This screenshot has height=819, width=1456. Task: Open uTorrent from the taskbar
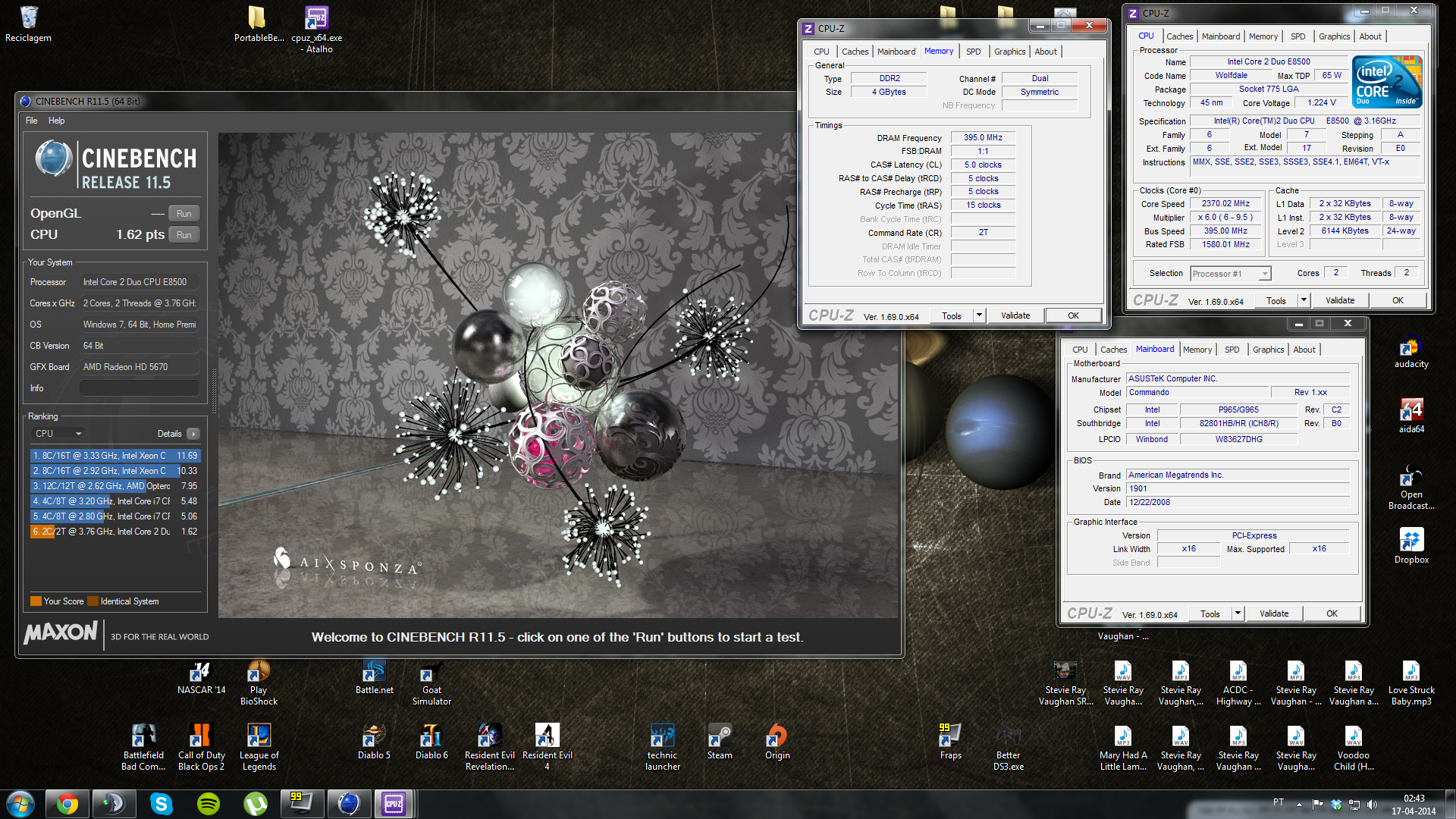click(255, 804)
